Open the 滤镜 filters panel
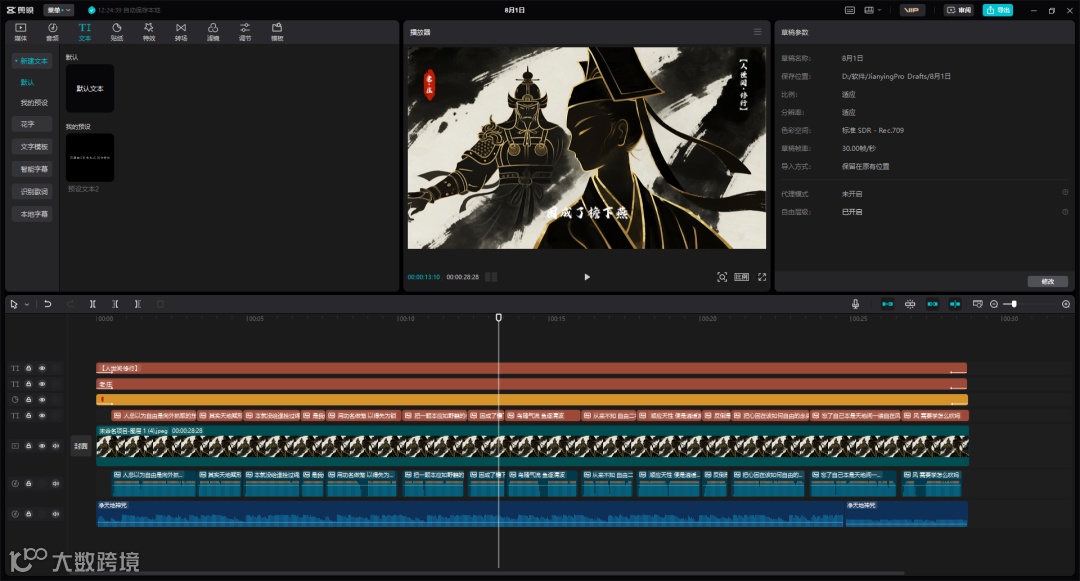 [212, 31]
